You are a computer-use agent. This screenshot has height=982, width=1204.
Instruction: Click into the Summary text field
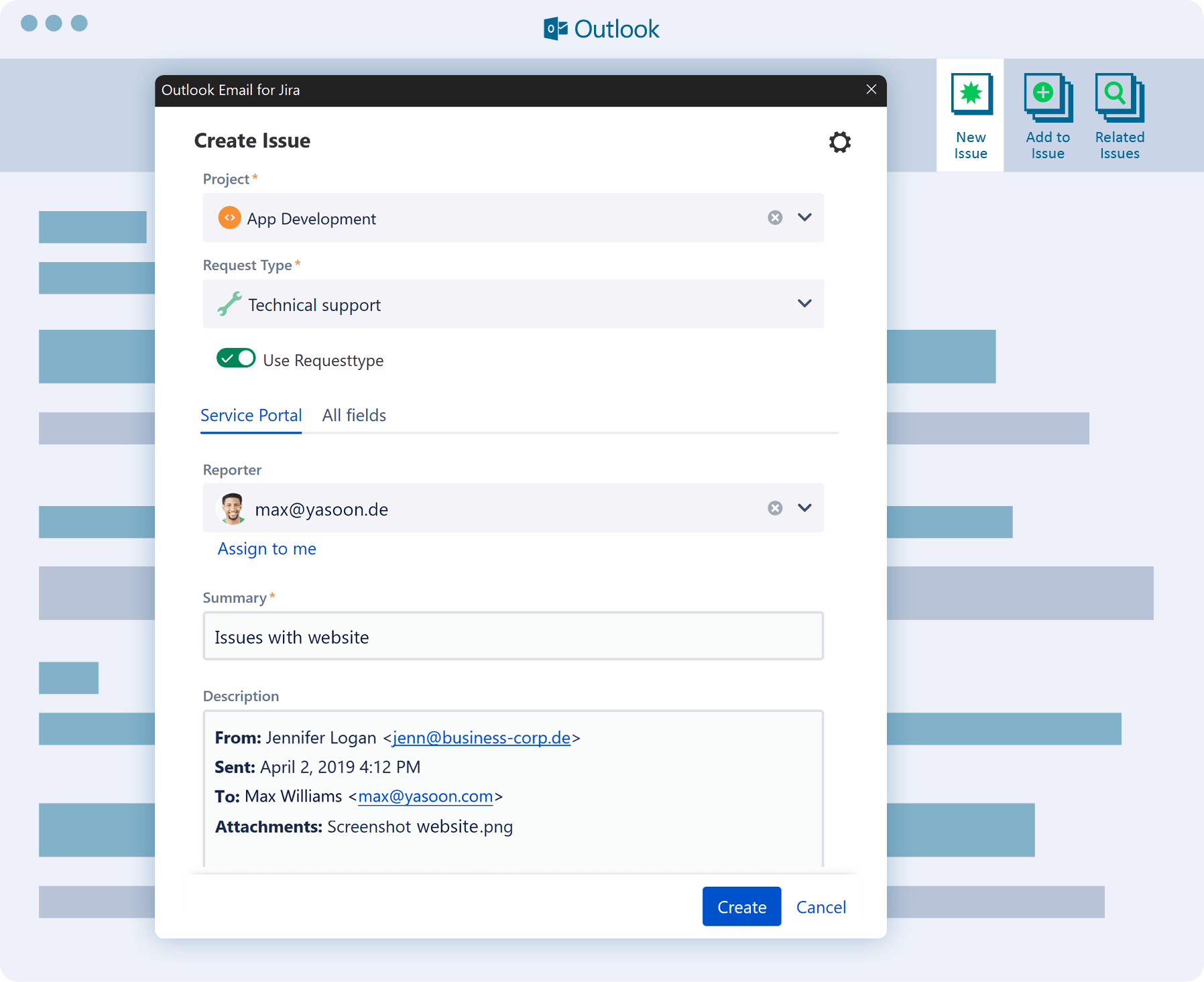[x=513, y=636]
